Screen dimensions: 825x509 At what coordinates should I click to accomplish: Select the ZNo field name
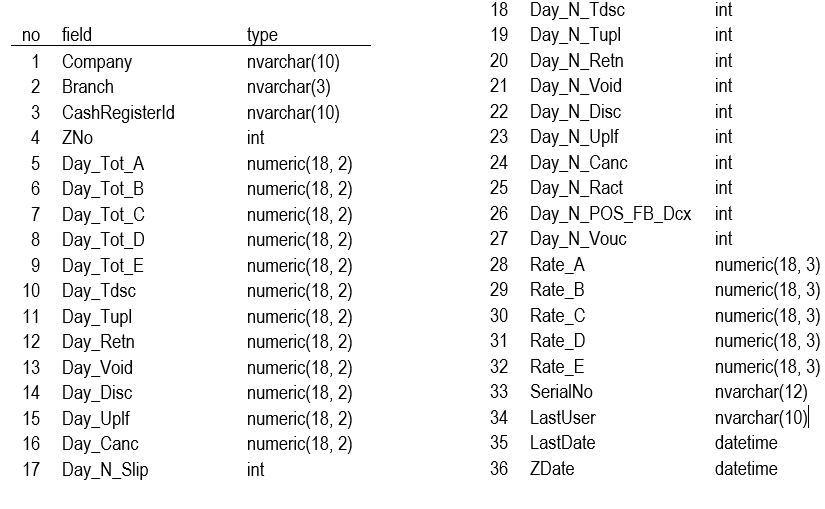pyautogui.click(x=80, y=138)
